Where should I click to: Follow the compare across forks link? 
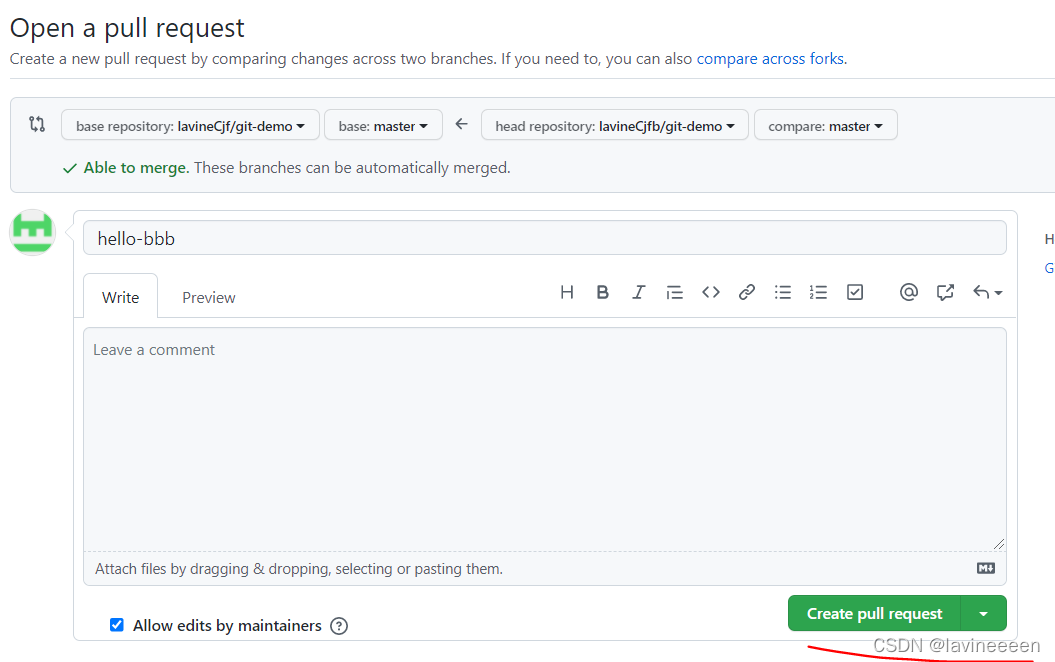(771, 59)
